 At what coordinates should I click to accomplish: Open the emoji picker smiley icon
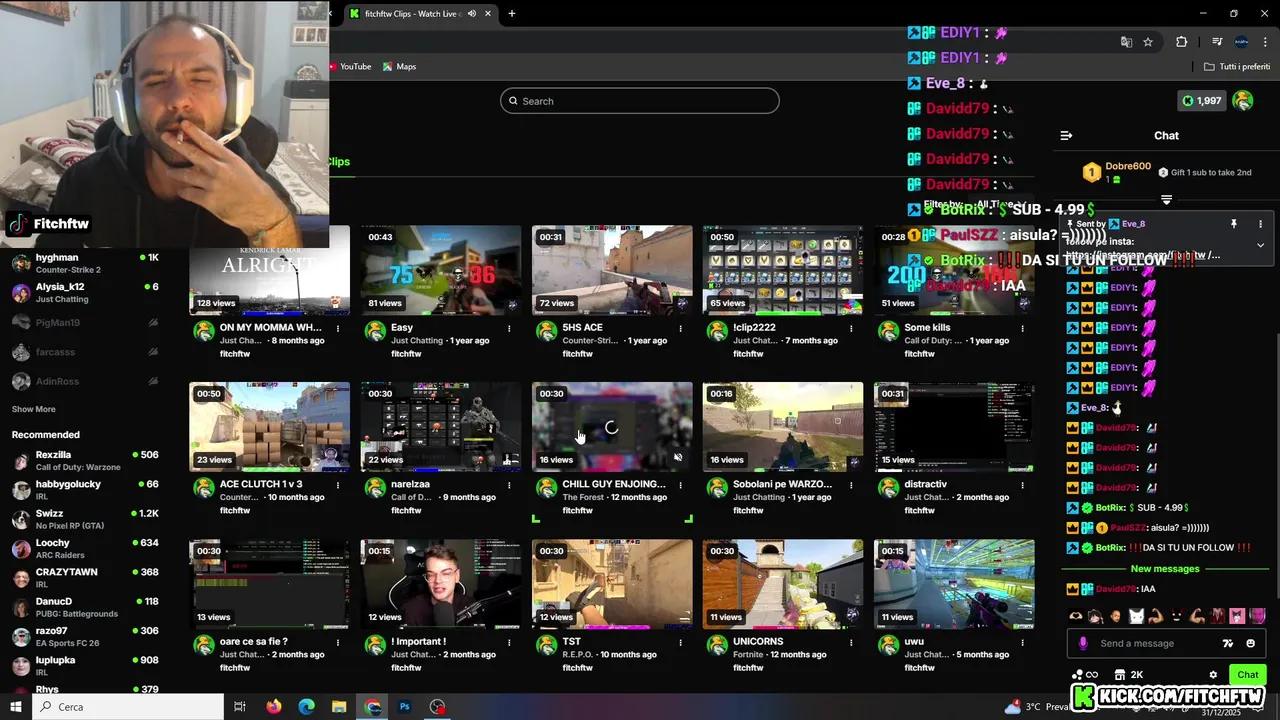[x=1251, y=643]
